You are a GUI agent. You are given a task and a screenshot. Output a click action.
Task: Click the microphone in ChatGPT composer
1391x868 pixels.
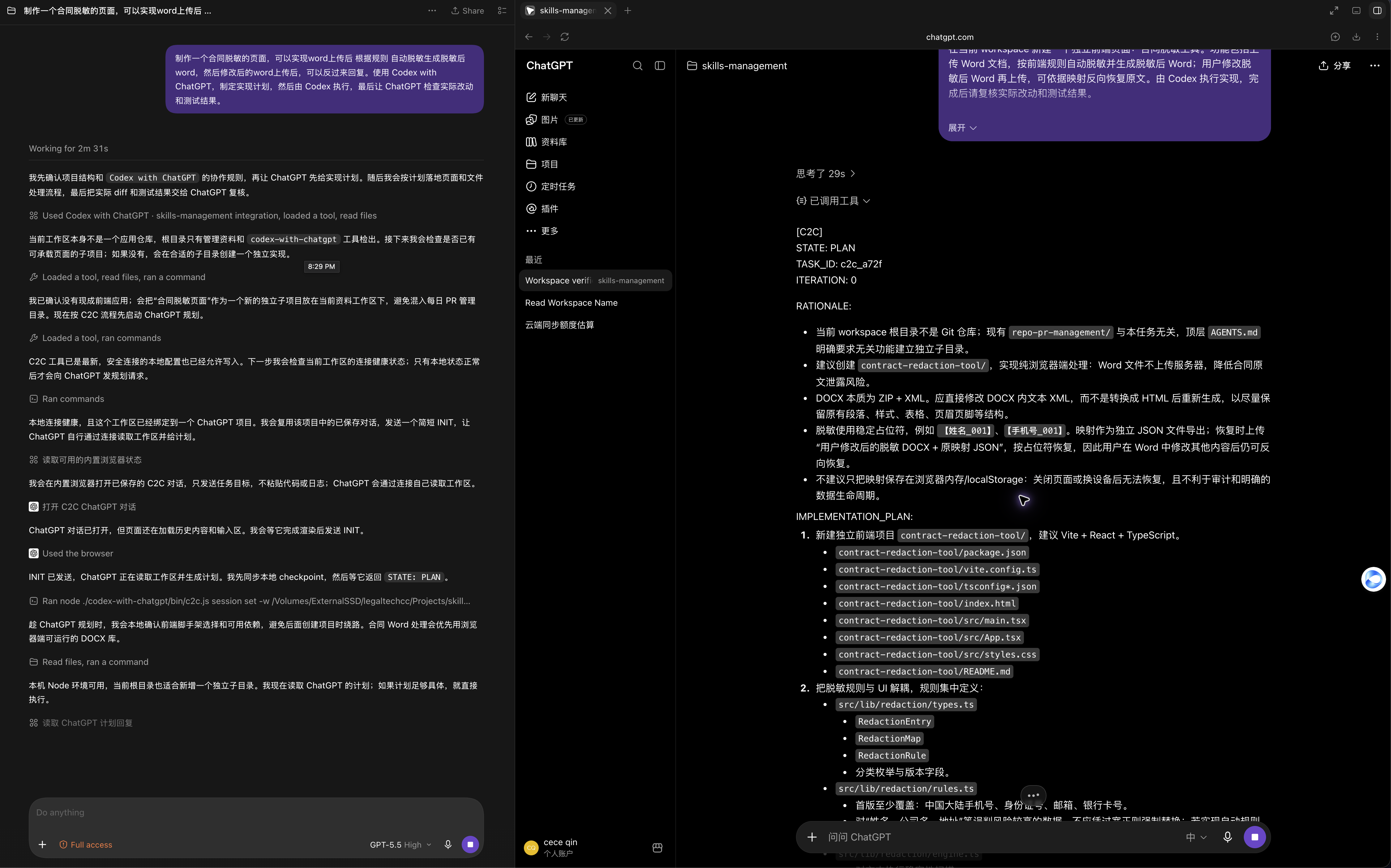coord(1227,837)
